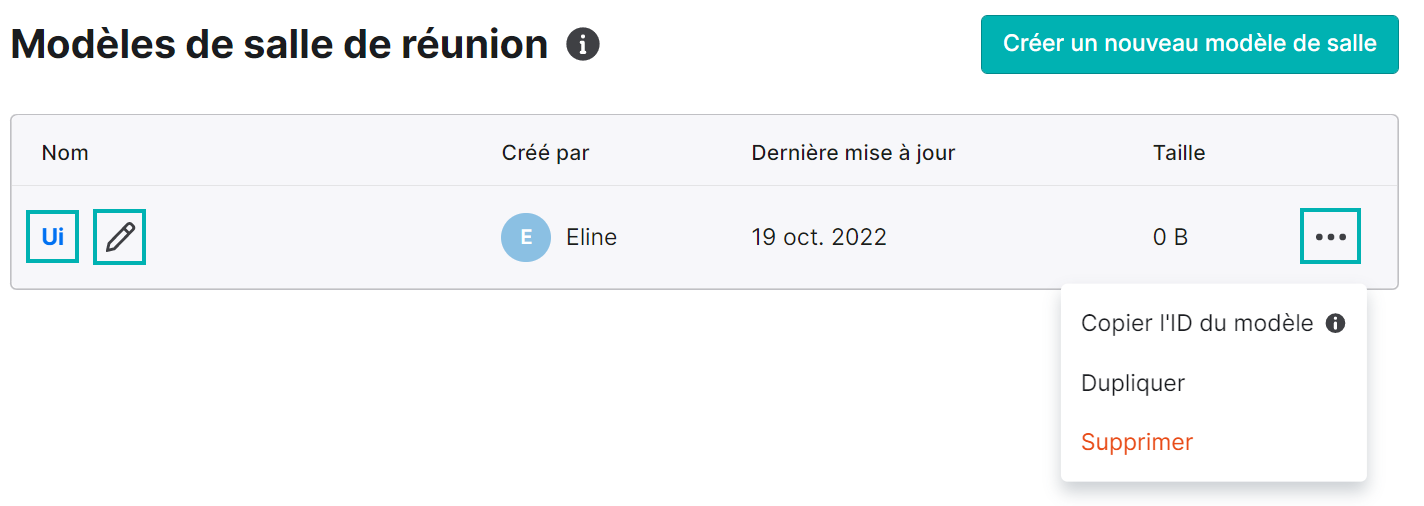Open the three-dots menu for Ui row
The image size is (1424, 506).
(1330, 237)
